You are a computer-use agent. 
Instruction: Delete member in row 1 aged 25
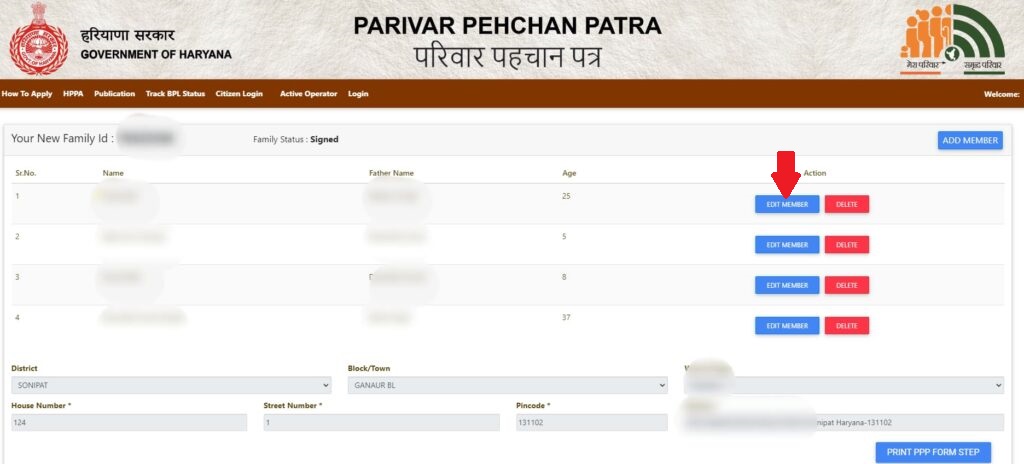[846, 205]
